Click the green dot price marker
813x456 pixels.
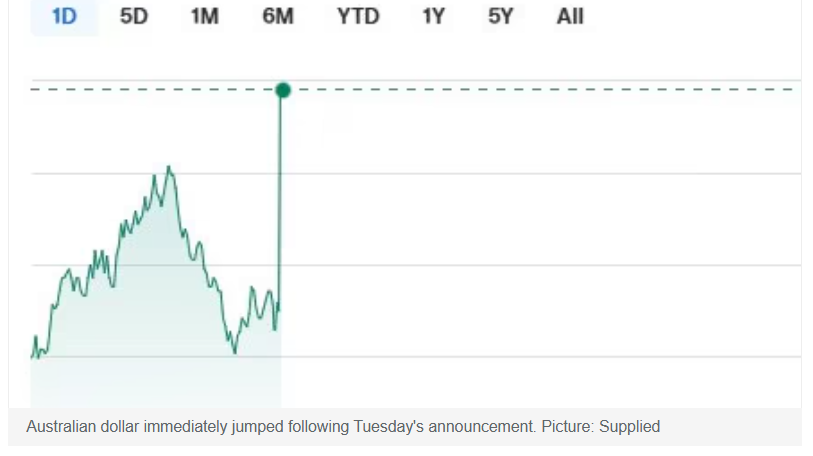283,90
